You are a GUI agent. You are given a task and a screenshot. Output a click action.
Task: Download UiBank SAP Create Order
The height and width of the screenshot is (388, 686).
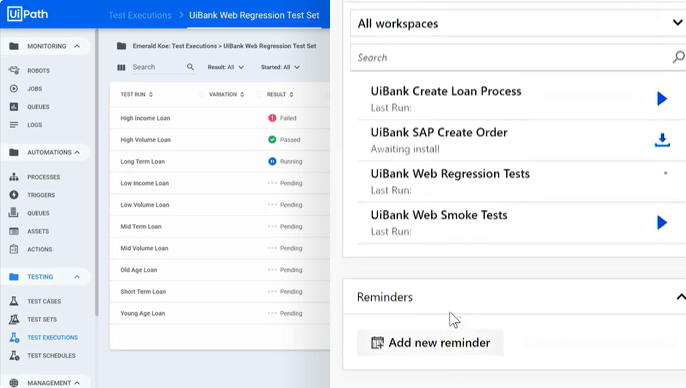(662, 140)
